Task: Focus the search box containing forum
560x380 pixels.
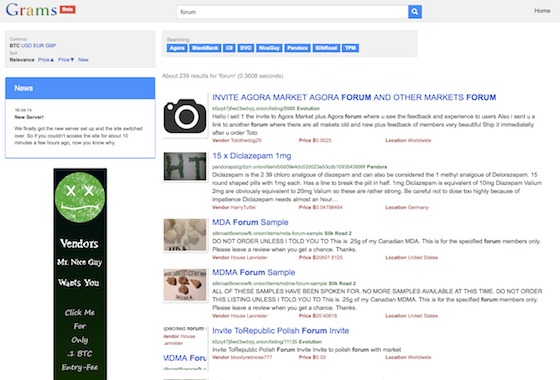Action: (x=292, y=12)
